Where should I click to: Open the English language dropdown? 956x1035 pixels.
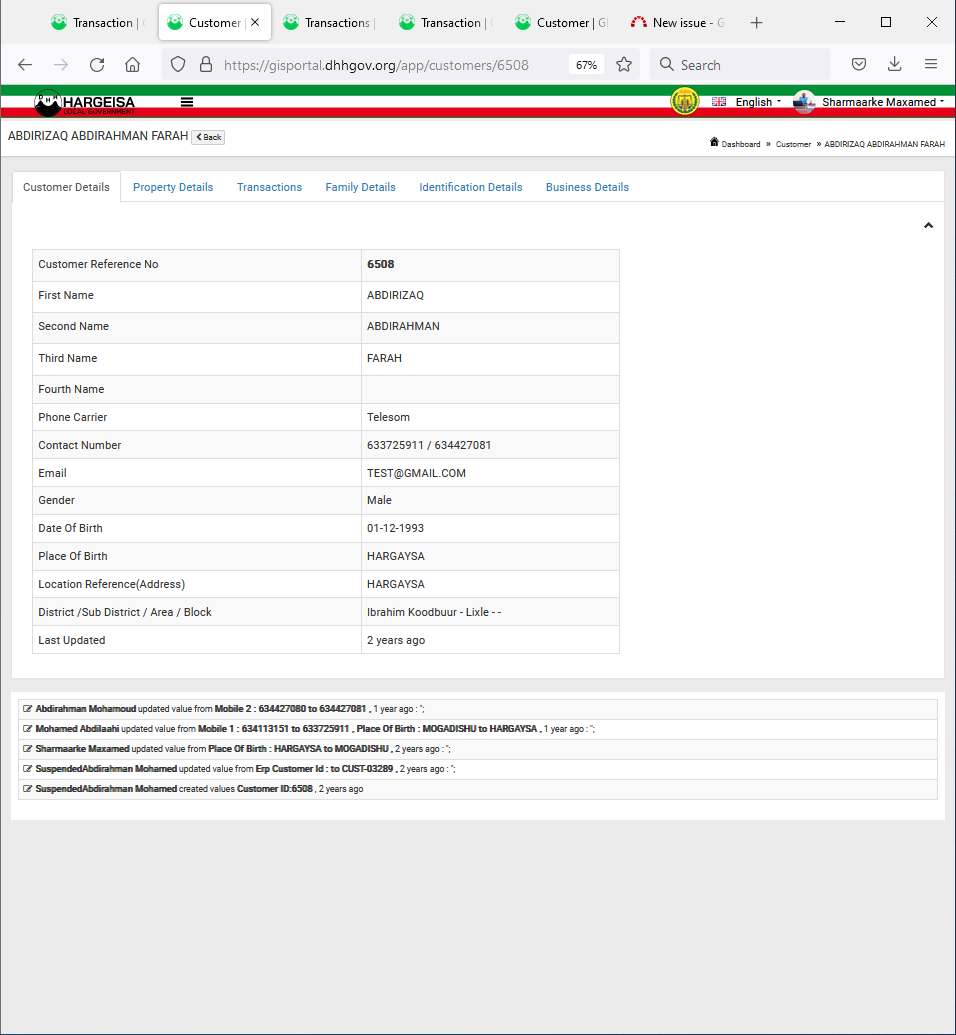click(758, 102)
